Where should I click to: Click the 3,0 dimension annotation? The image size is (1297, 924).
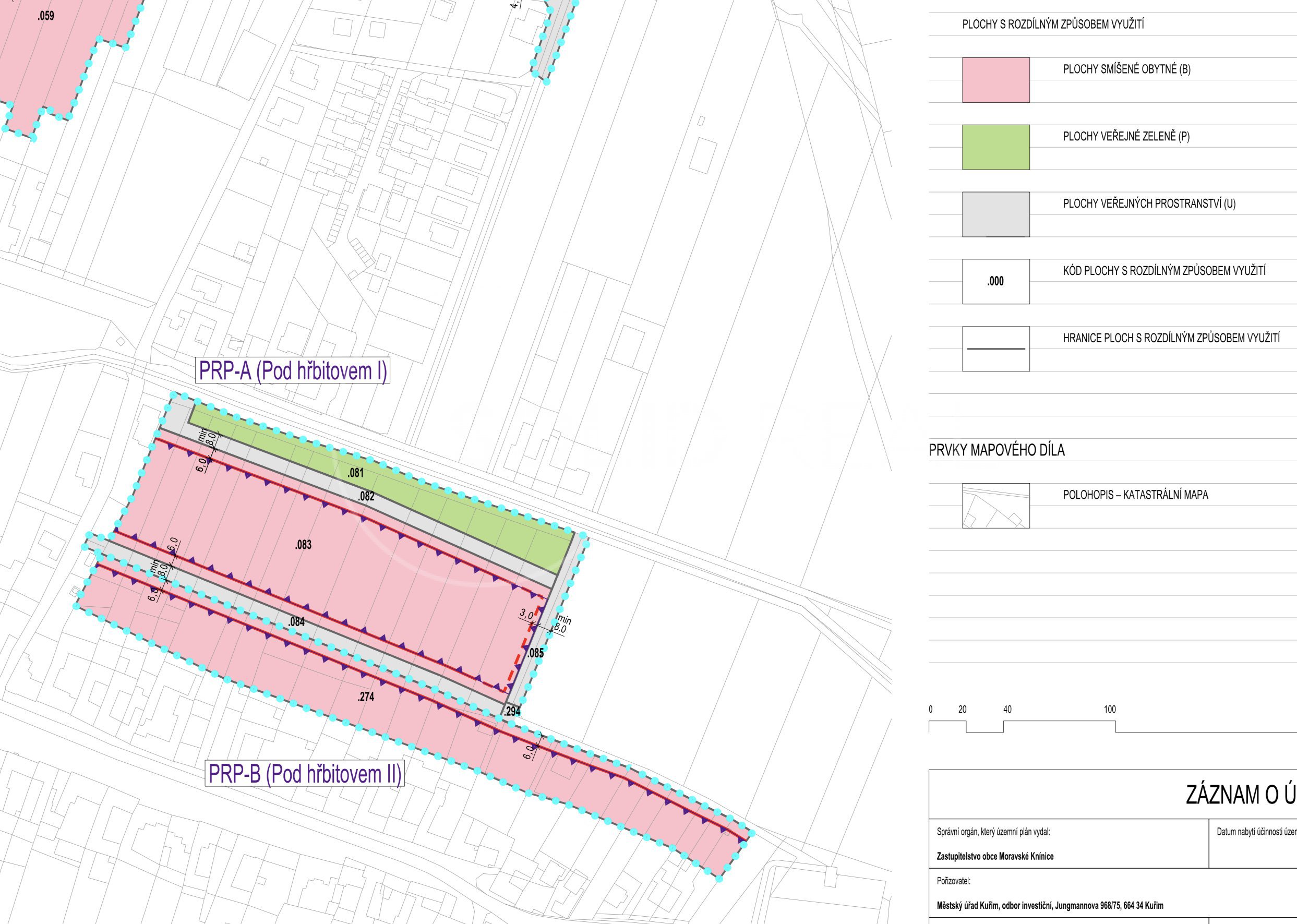526,615
